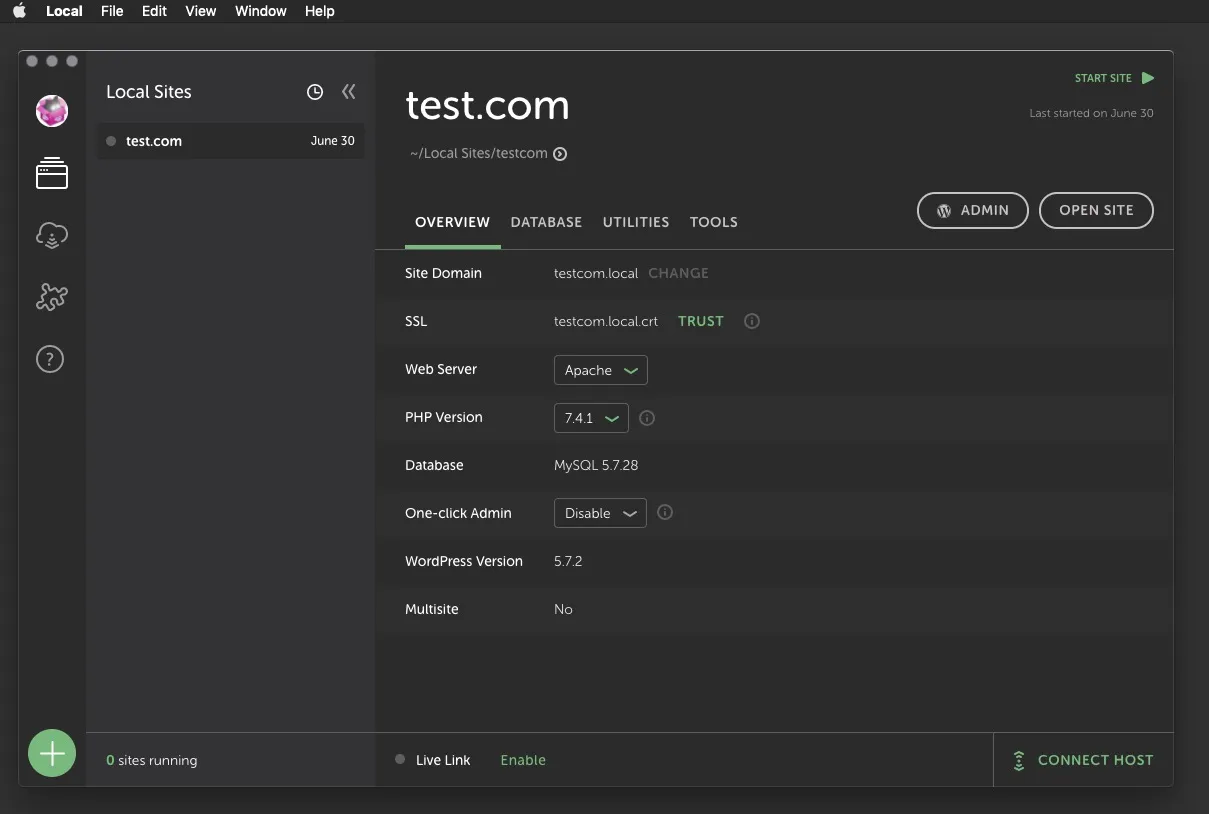Click the site path ~/Local Sites/testcom
The height and width of the screenshot is (814, 1209).
479,154
